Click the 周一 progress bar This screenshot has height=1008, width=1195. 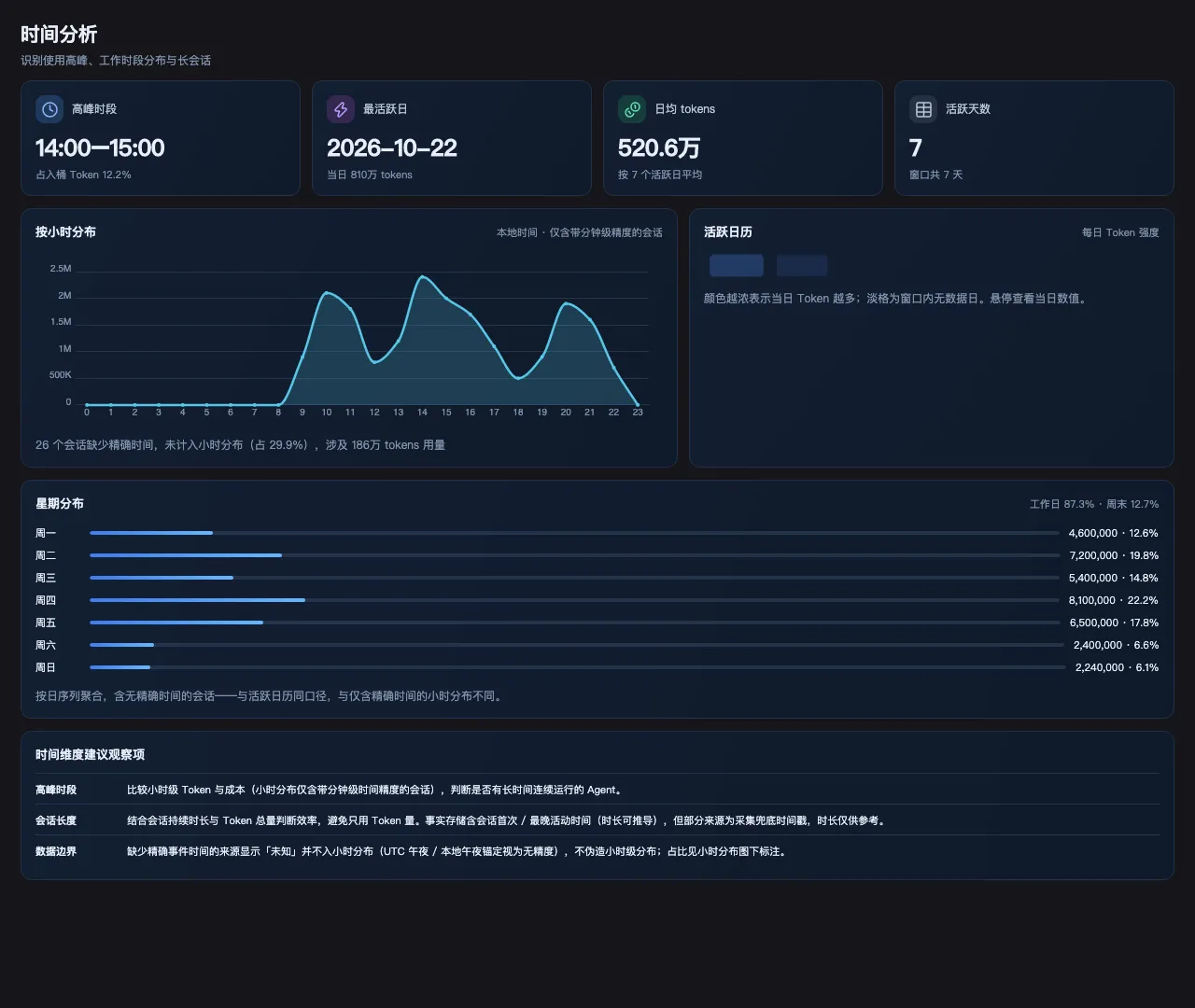[x=574, y=533]
